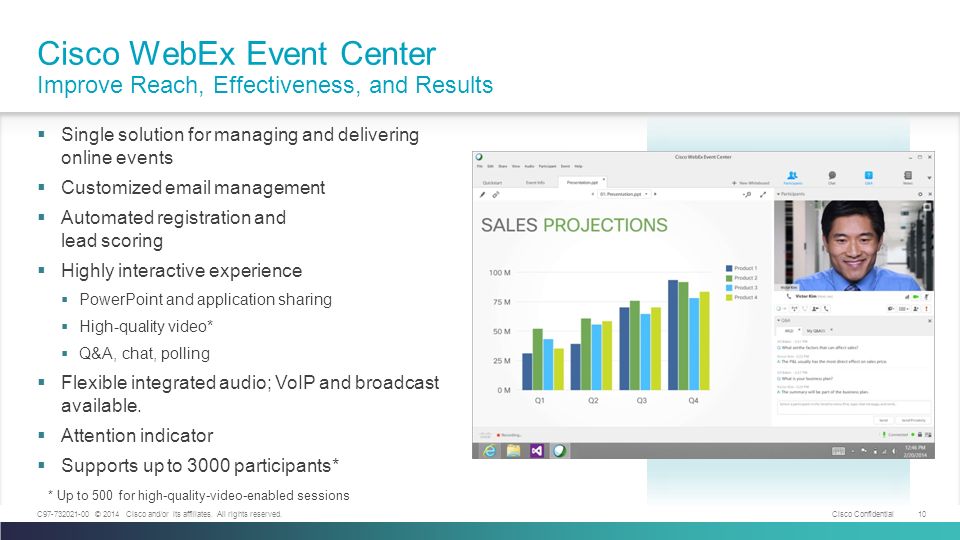Open the Participant menu
Image resolution: width=960 pixels, height=540 pixels.
coord(547,167)
